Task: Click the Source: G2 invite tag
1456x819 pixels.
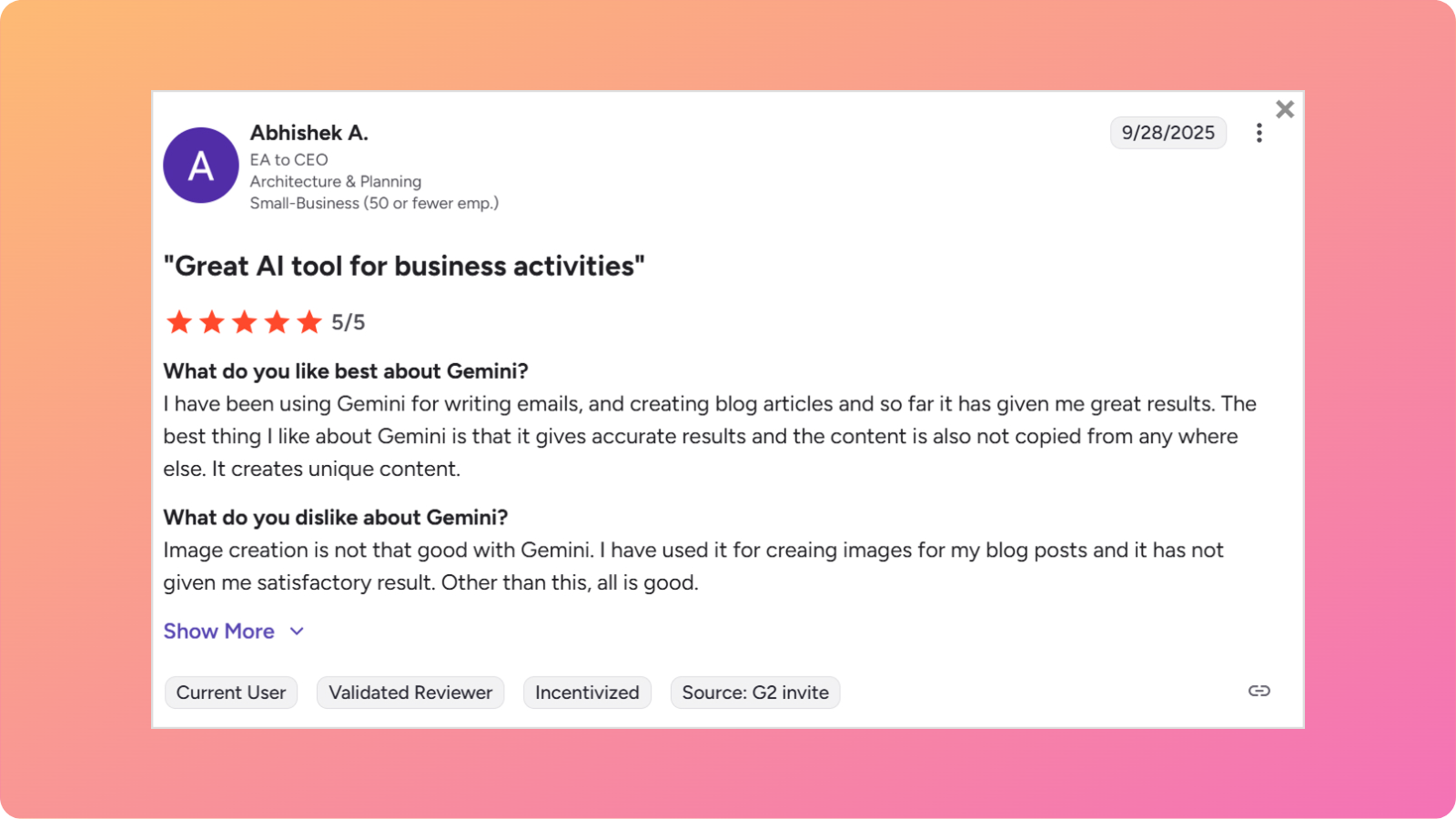Action: tap(754, 692)
